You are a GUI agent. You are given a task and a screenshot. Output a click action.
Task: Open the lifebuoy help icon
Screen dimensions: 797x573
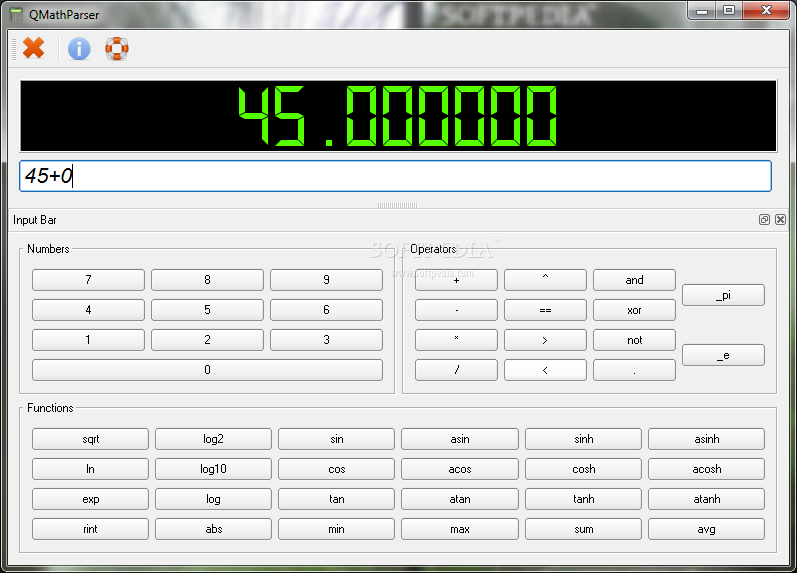pyautogui.click(x=117, y=49)
